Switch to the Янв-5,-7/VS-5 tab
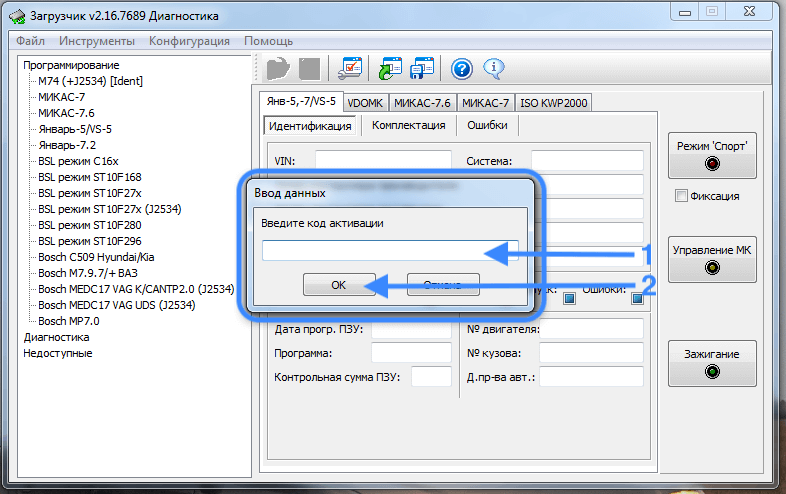Viewport: 786px width, 494px height. (x=301, y=101)
